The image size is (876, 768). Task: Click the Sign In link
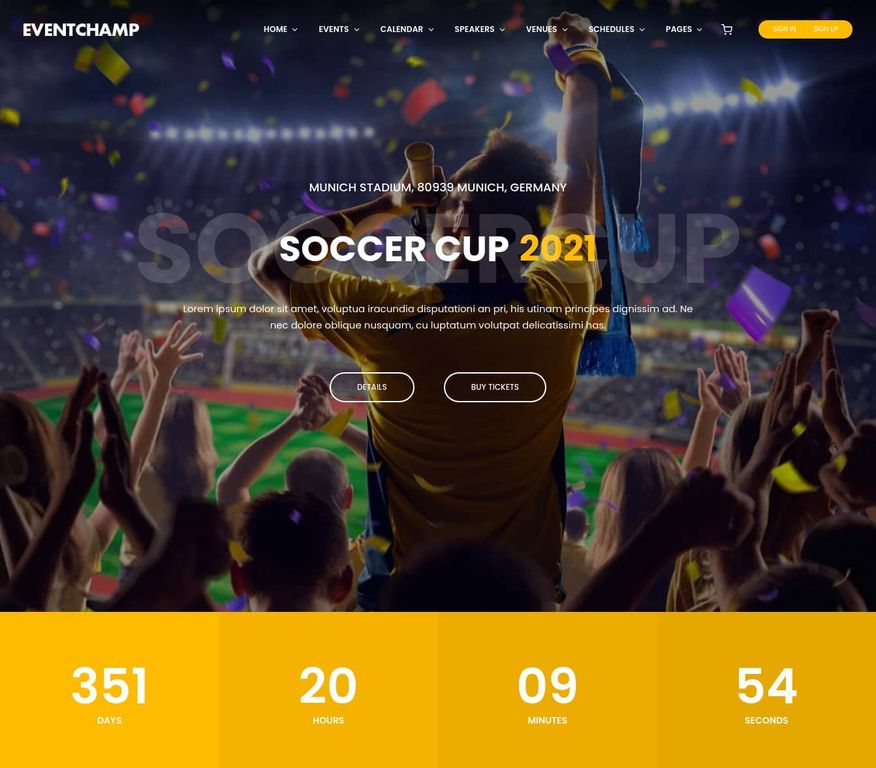coord(784,29)
